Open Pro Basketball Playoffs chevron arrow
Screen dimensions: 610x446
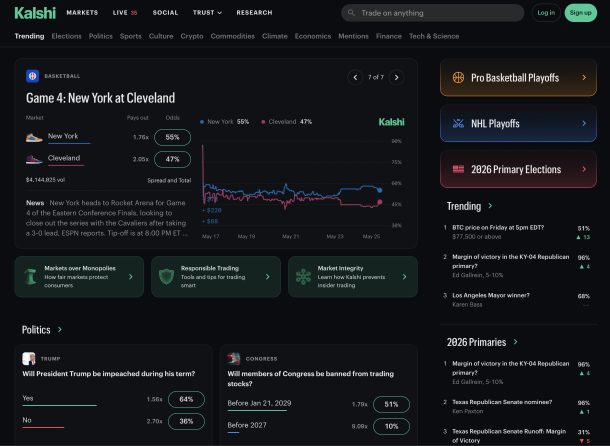click(x=584, y=77)
